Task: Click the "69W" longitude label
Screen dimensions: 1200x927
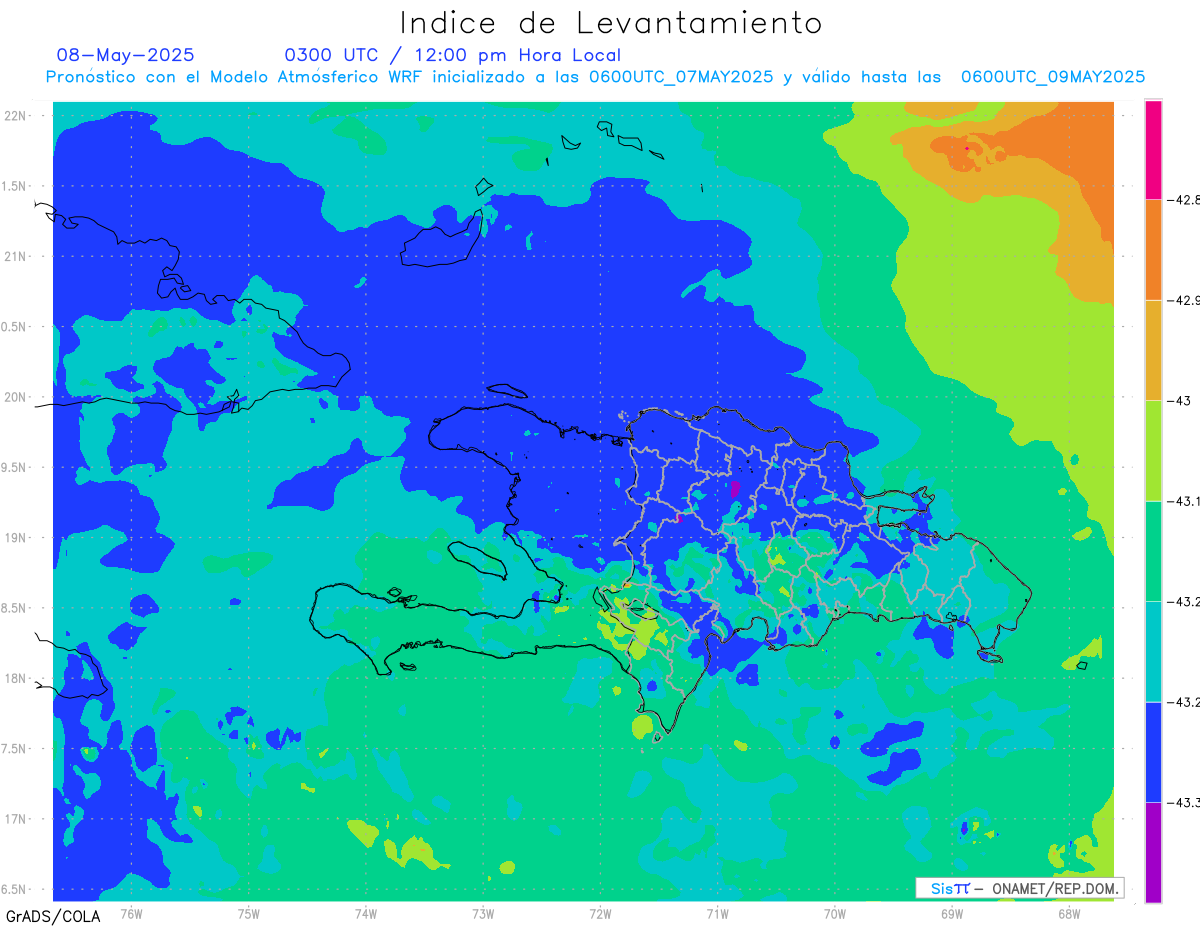Action: (952, 913)
